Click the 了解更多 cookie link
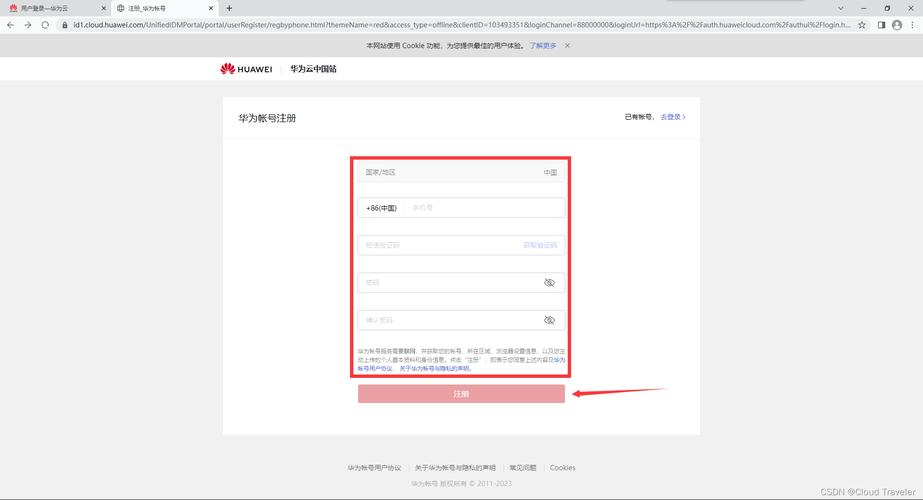The image size is (923, 500). point(543,45)
